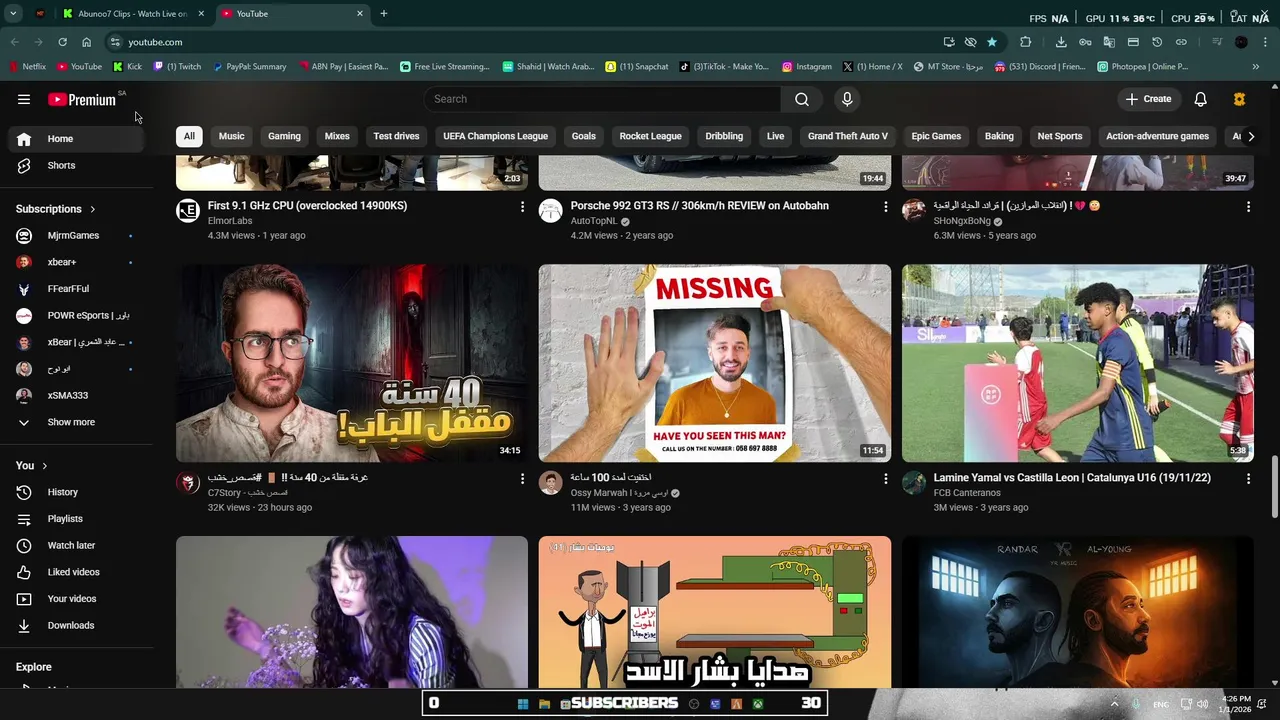Start voice search with the microphone

[x=847, y=99]
